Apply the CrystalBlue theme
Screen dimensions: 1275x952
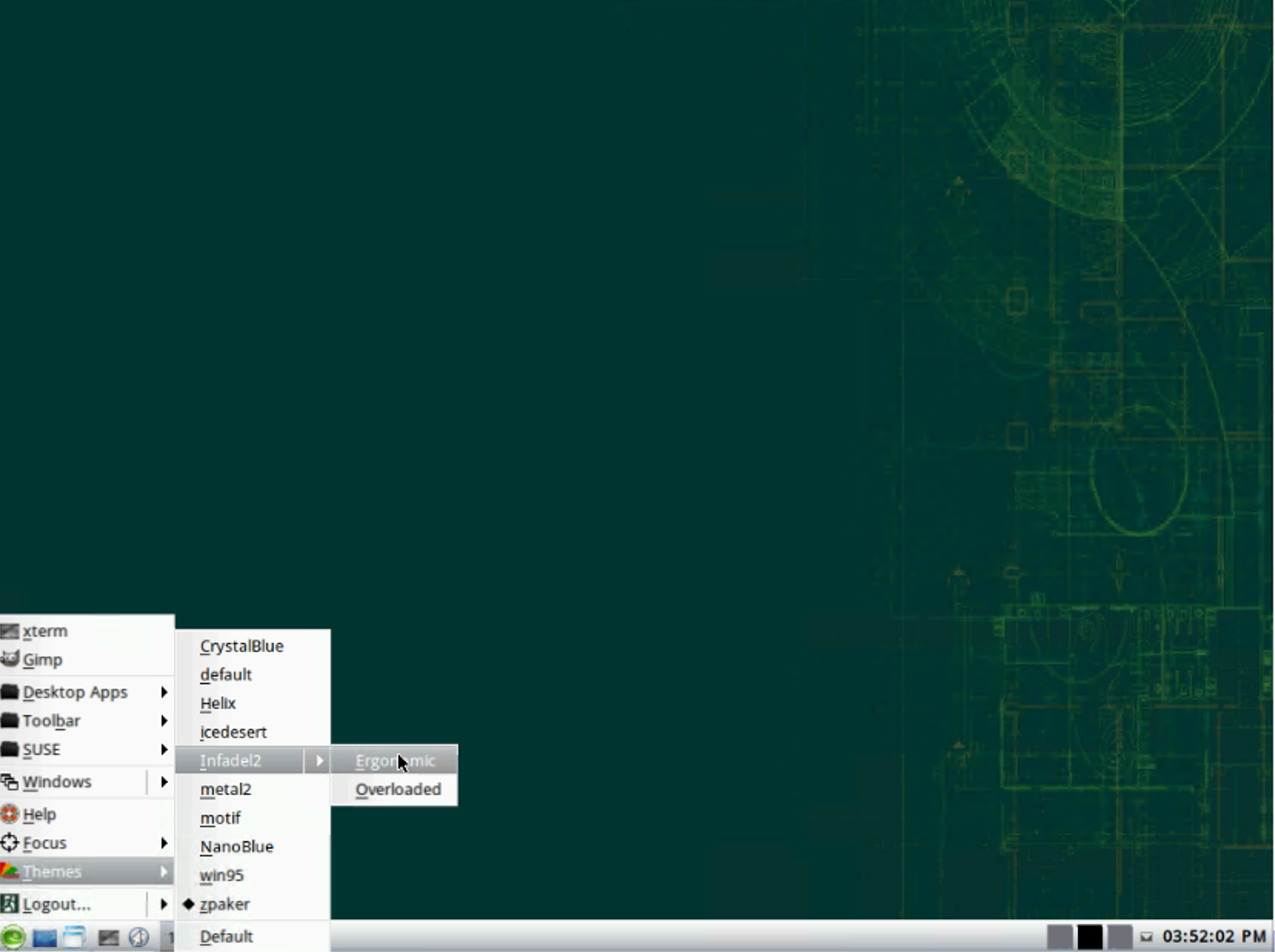point(253,646)
